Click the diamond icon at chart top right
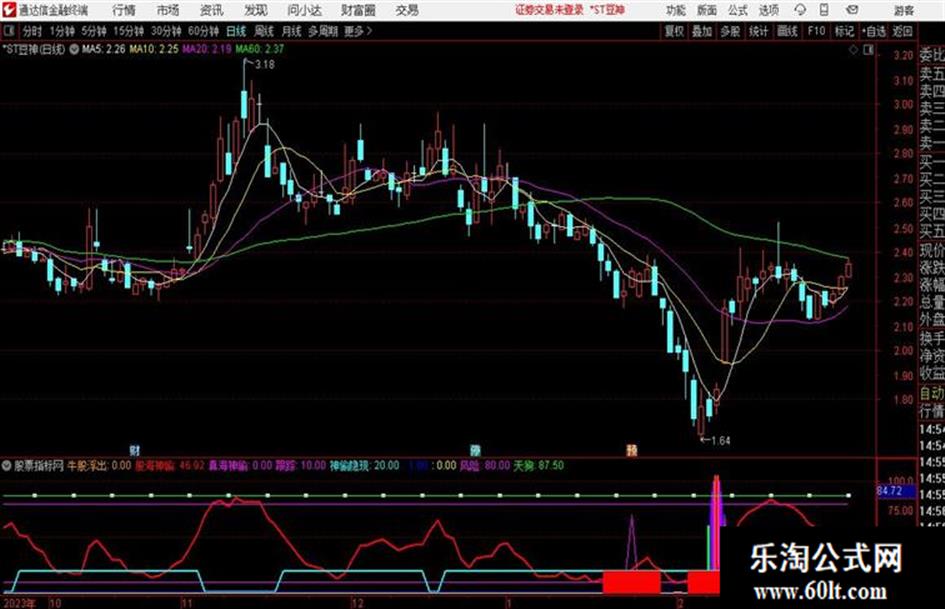This screenshot has width=945, height=609. coord(853,50)
